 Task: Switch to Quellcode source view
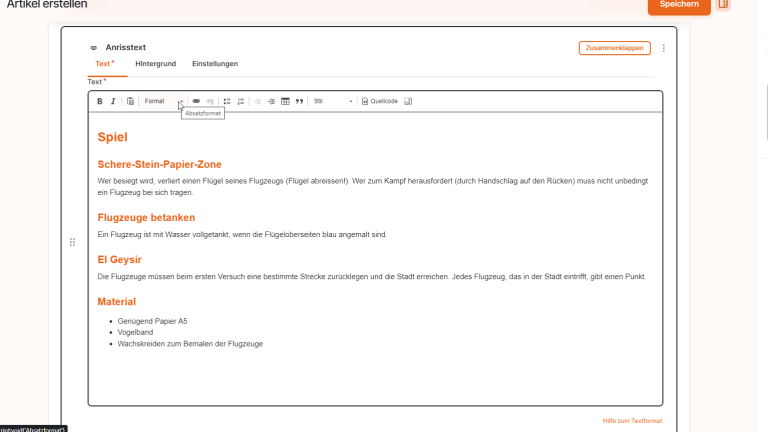click(x=380, y=101)
